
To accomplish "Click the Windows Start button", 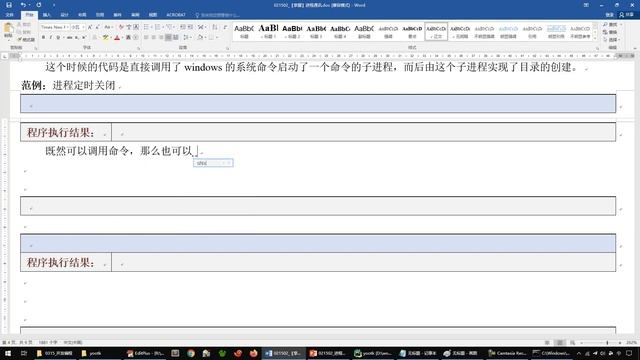I will point(8,353).
